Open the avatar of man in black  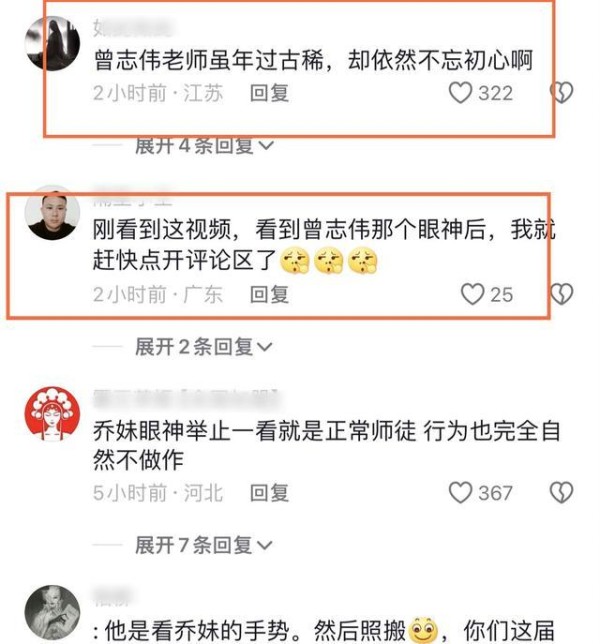coord(52,214)
